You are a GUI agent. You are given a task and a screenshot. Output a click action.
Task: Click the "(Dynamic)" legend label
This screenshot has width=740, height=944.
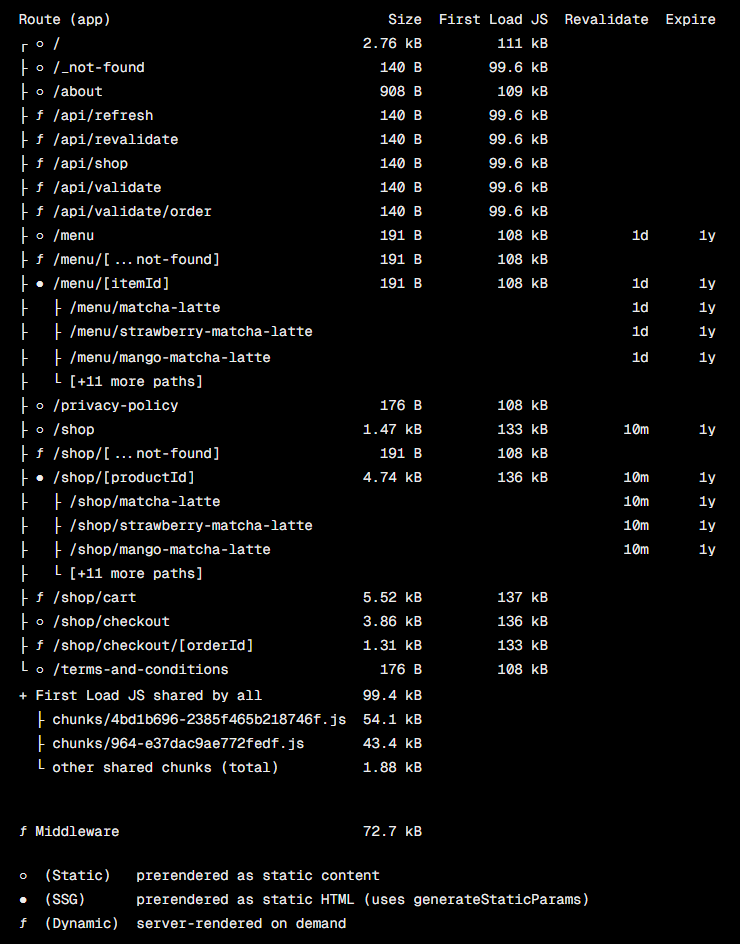(82, 924)
